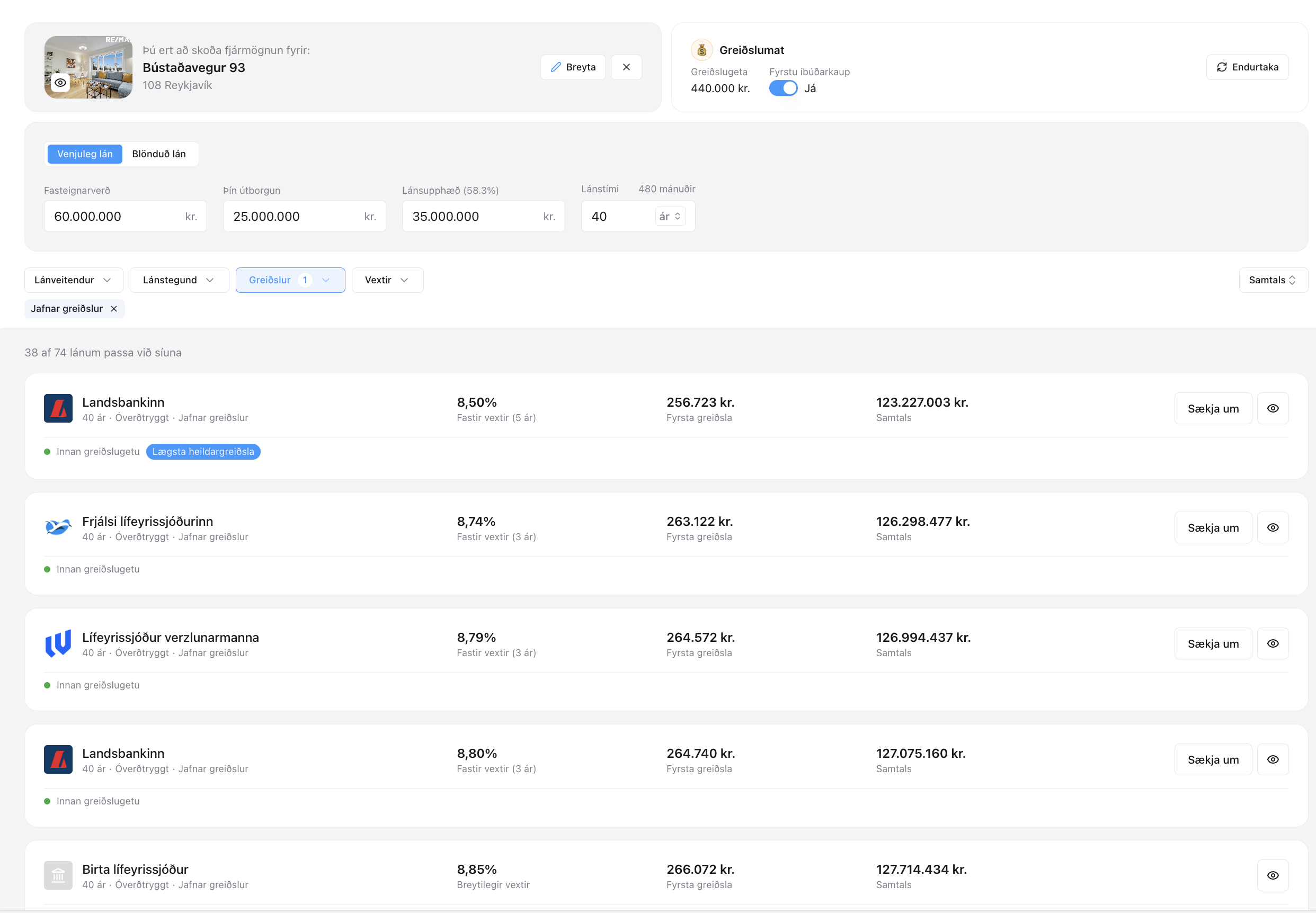Open the Bústaðavegur 93 property thumbnail
The width and height of the screenshot is (1316, 913).
coord(88,67)
